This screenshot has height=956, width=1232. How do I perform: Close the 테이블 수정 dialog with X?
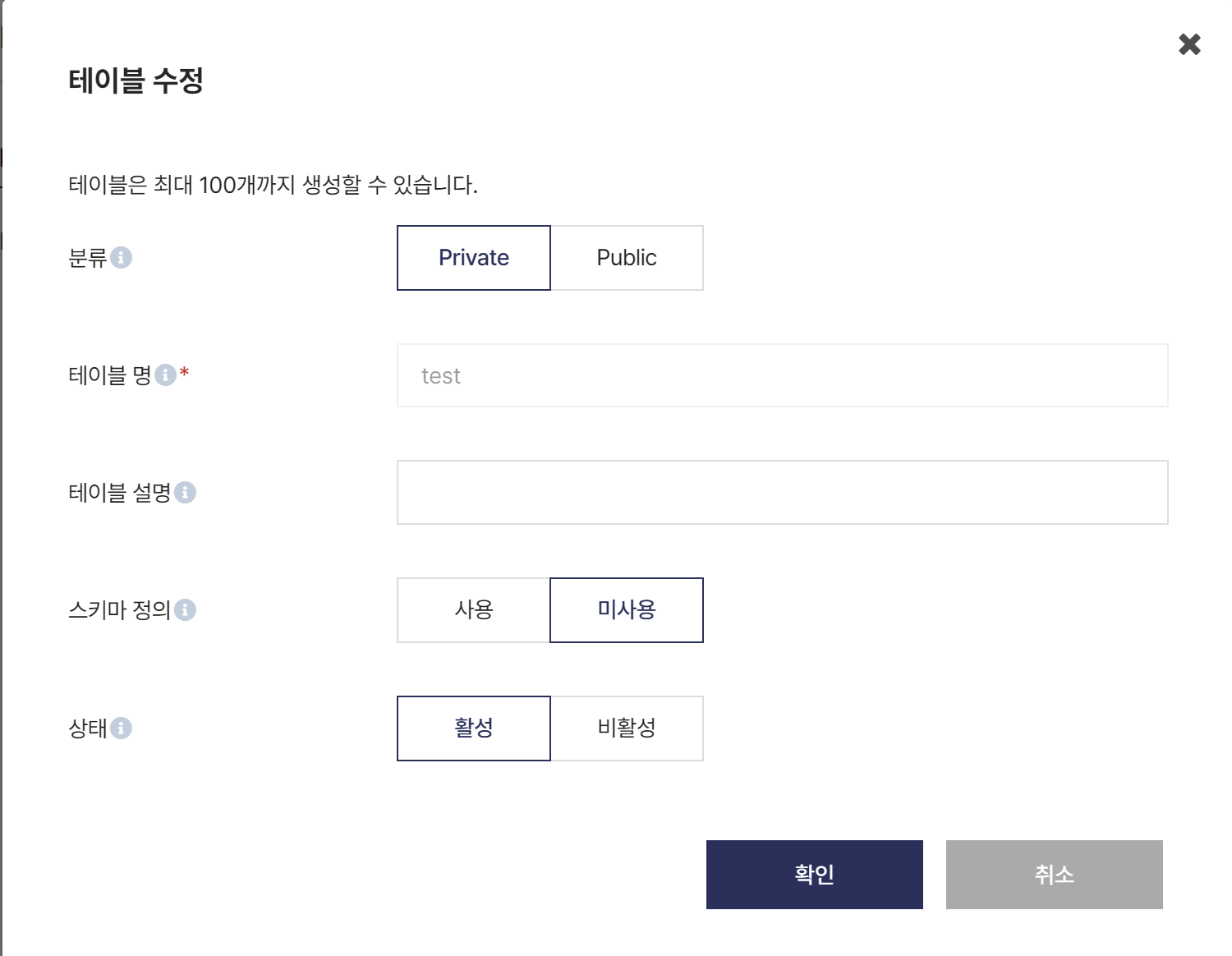point(1189,44)
